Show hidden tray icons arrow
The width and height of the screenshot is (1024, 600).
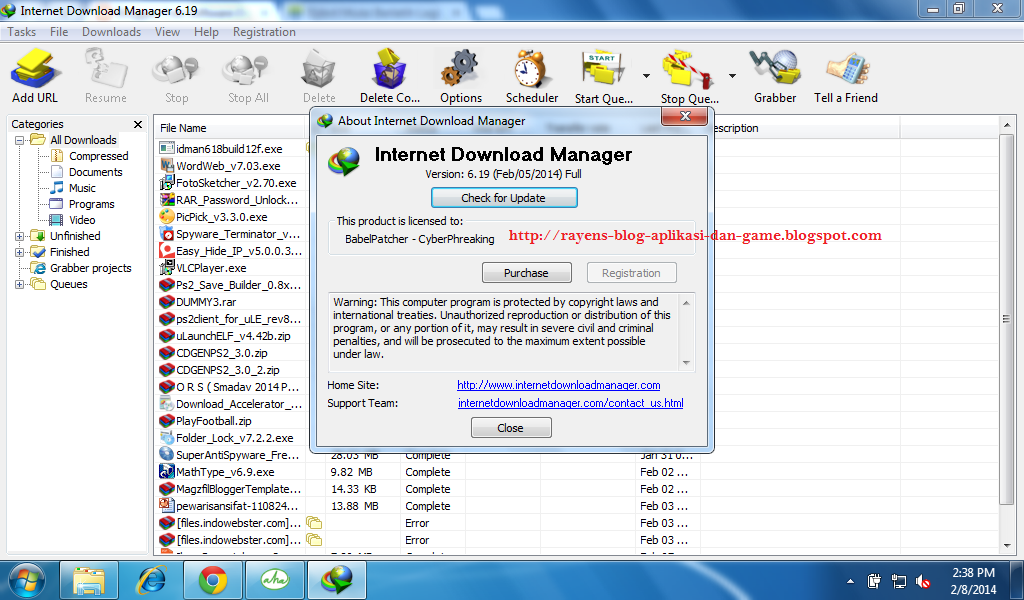pyautogui.click(x=850, y=581)
